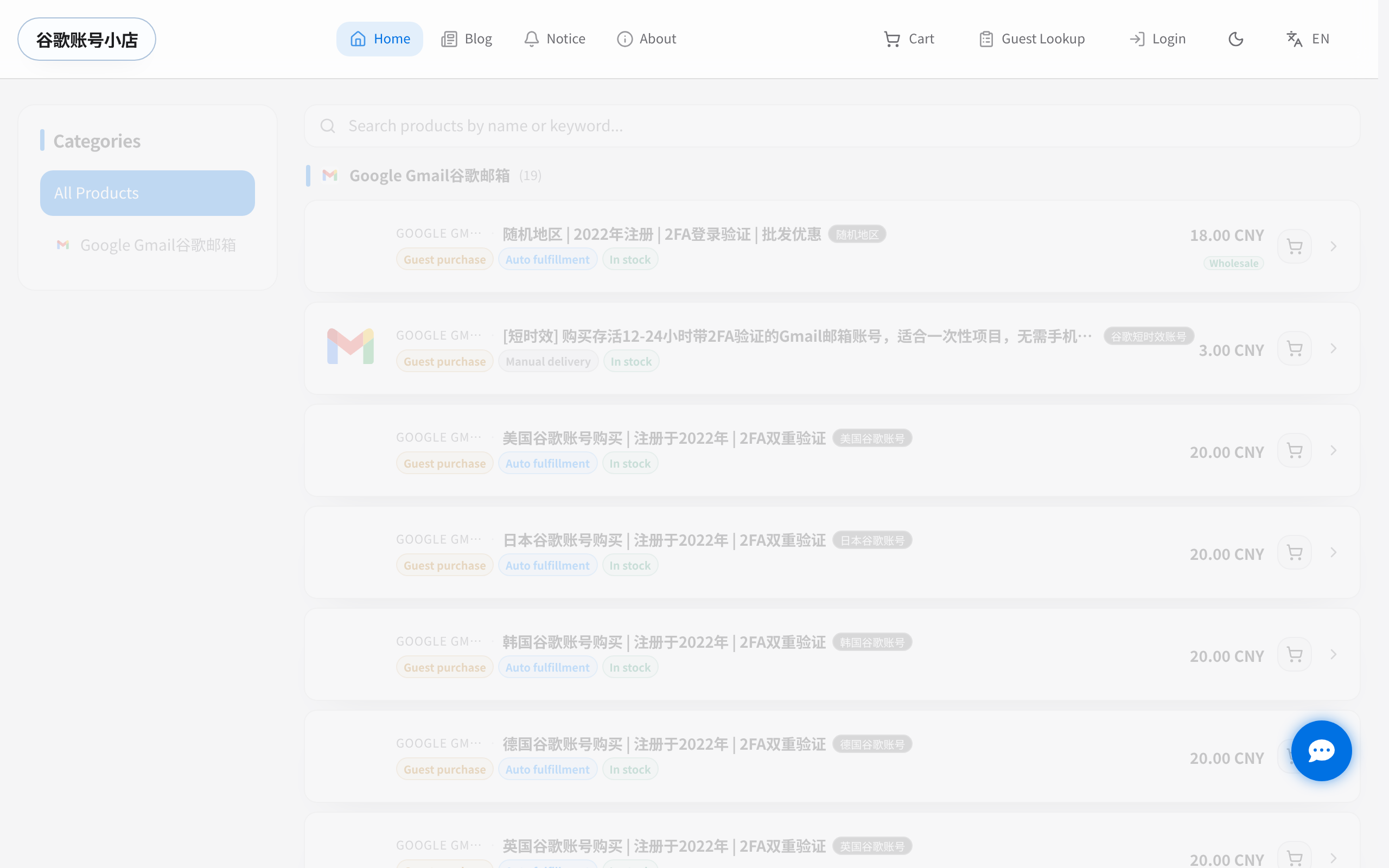Screen dimensions: 1389x868
Task: Expand the 英国谷歌账号购买 product details arrow
Action: tap(1333, 858)
